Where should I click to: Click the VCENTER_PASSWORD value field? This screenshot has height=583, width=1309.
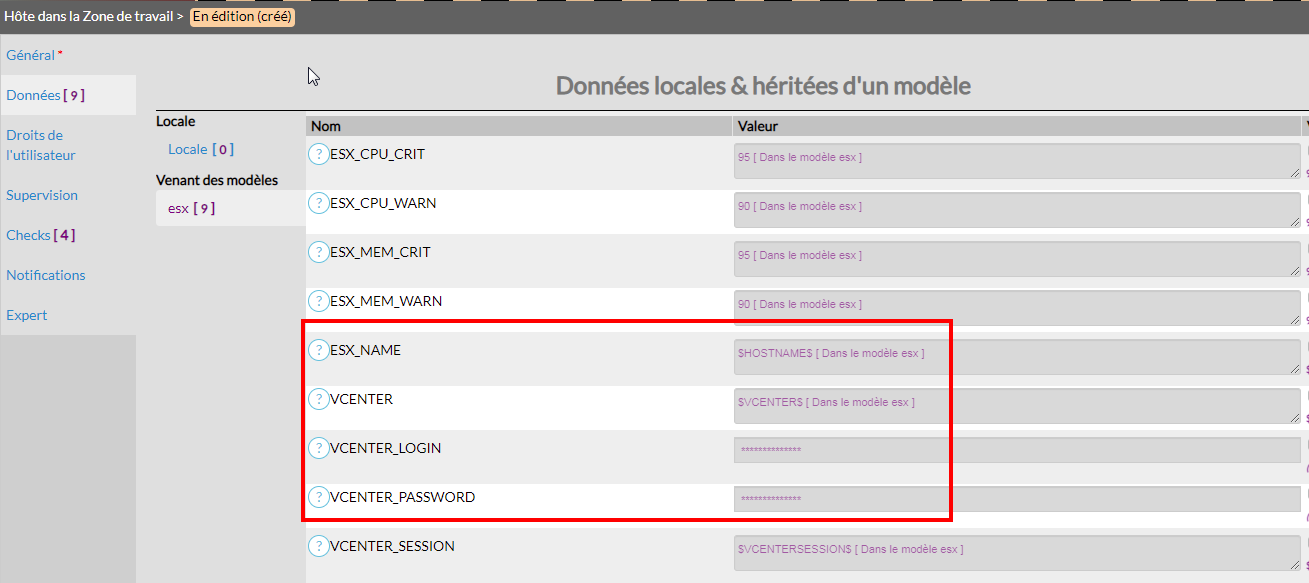(1016, 498)
